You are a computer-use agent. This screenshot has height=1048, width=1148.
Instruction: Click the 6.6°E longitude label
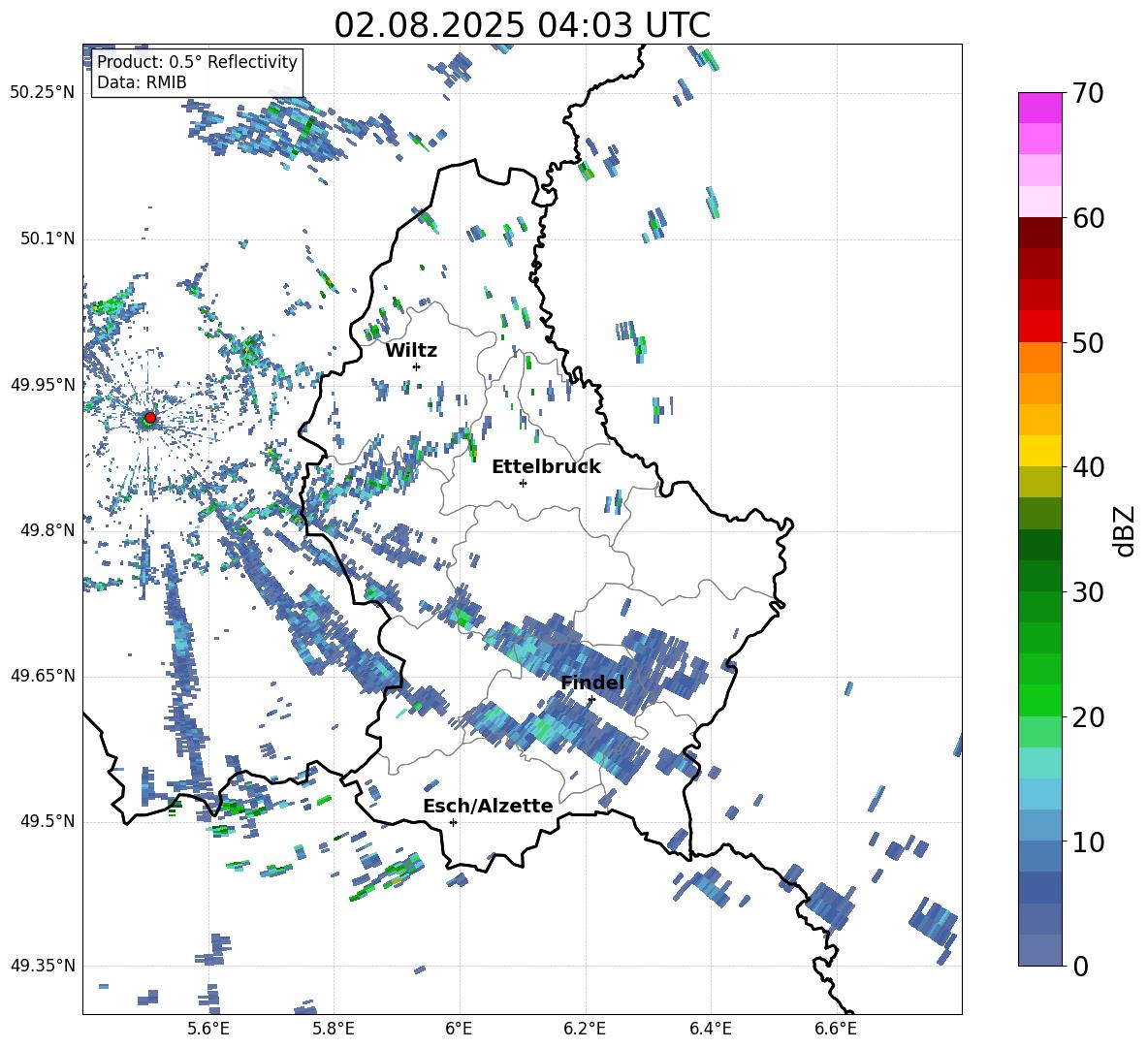pos(836,1029)
